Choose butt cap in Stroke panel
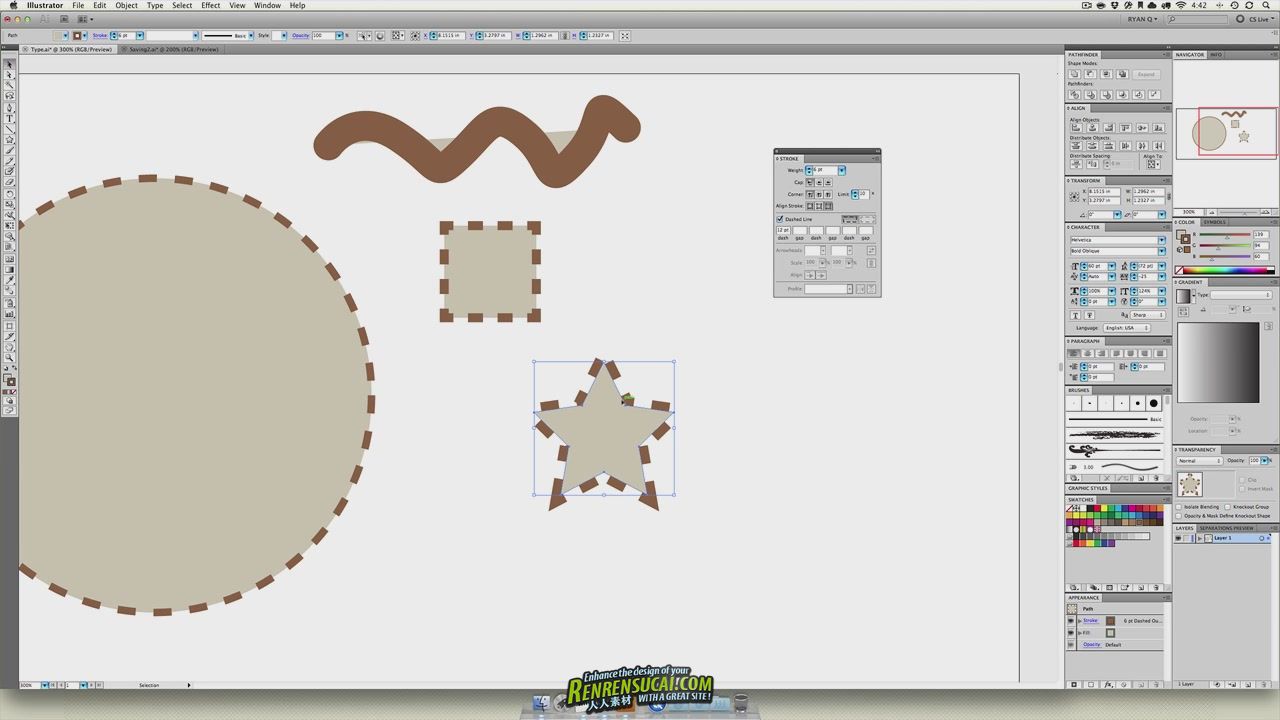This screenshot has width=1280, height=720. (810, 183)
